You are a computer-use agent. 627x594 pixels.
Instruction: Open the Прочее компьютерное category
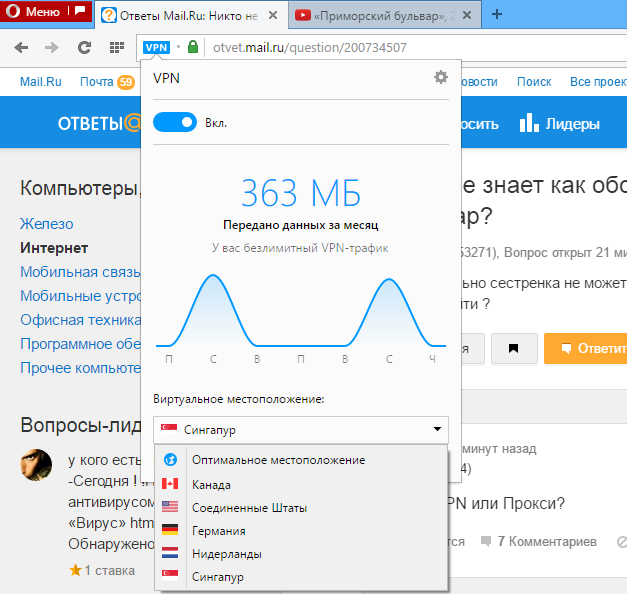click(80, 368)
